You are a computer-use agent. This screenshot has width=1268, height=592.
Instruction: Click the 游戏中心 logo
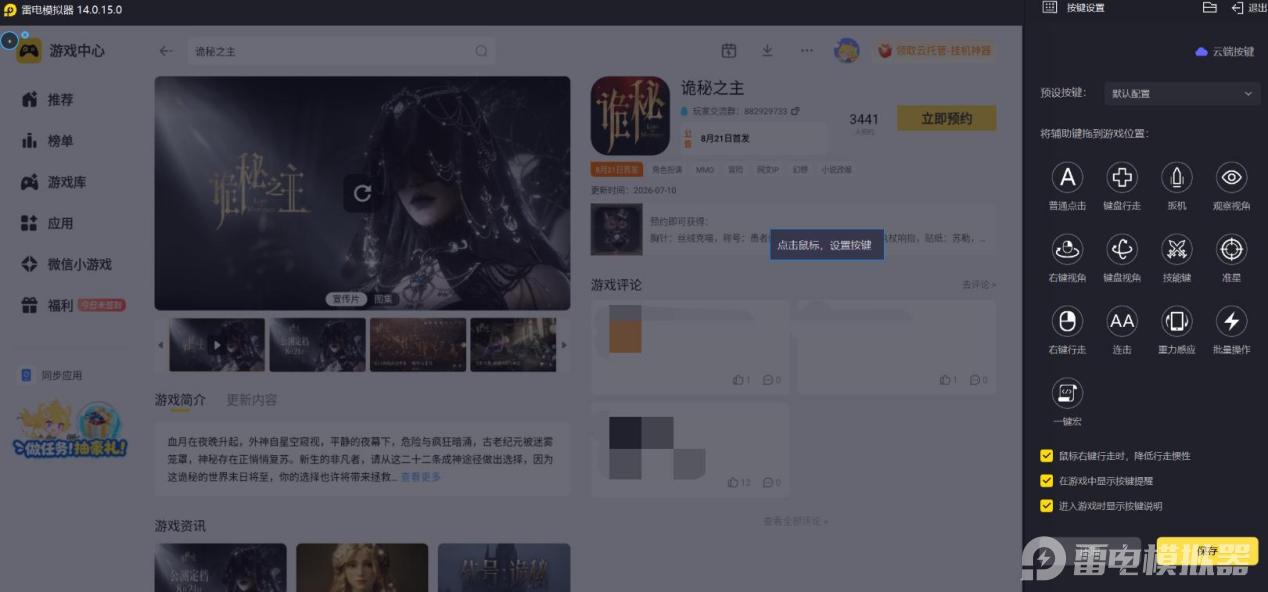pyautogui.click(x=60, y=50)
